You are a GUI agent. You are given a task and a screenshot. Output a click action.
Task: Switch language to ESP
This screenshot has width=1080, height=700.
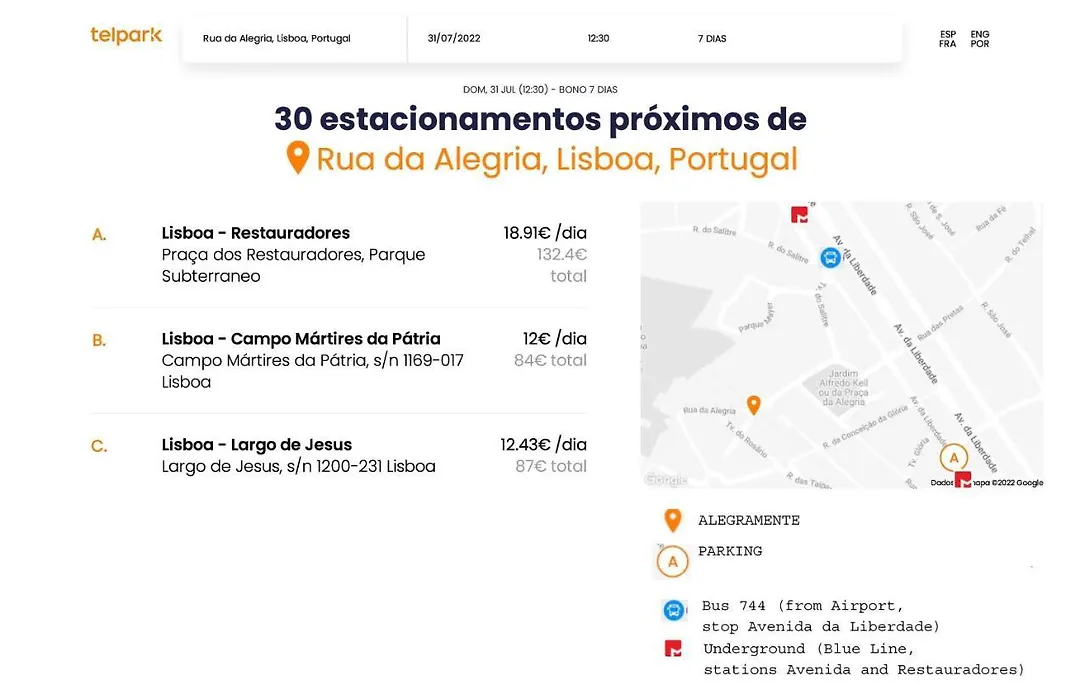click(948, 34)
